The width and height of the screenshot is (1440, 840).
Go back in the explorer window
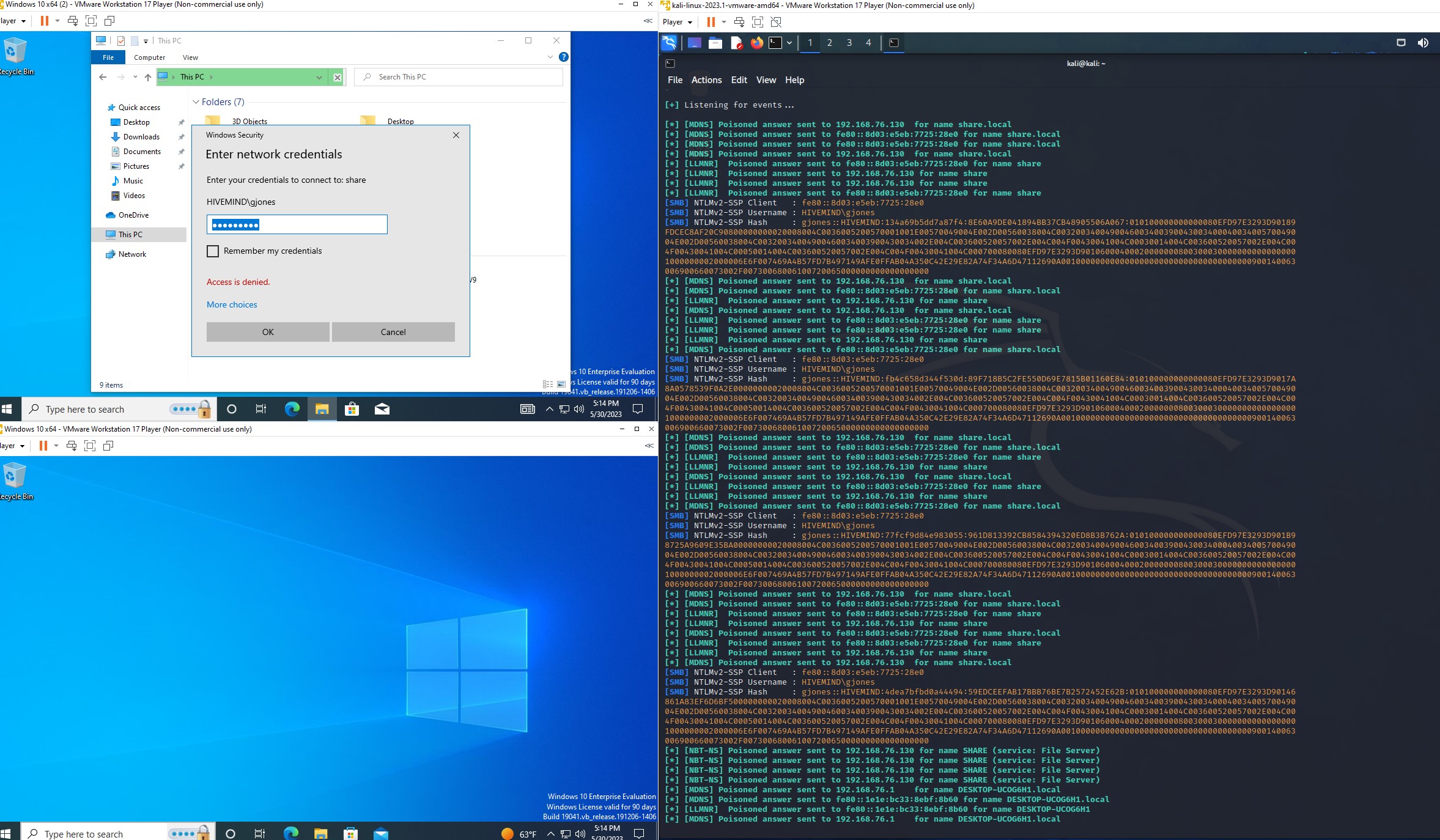click(103, 77)
